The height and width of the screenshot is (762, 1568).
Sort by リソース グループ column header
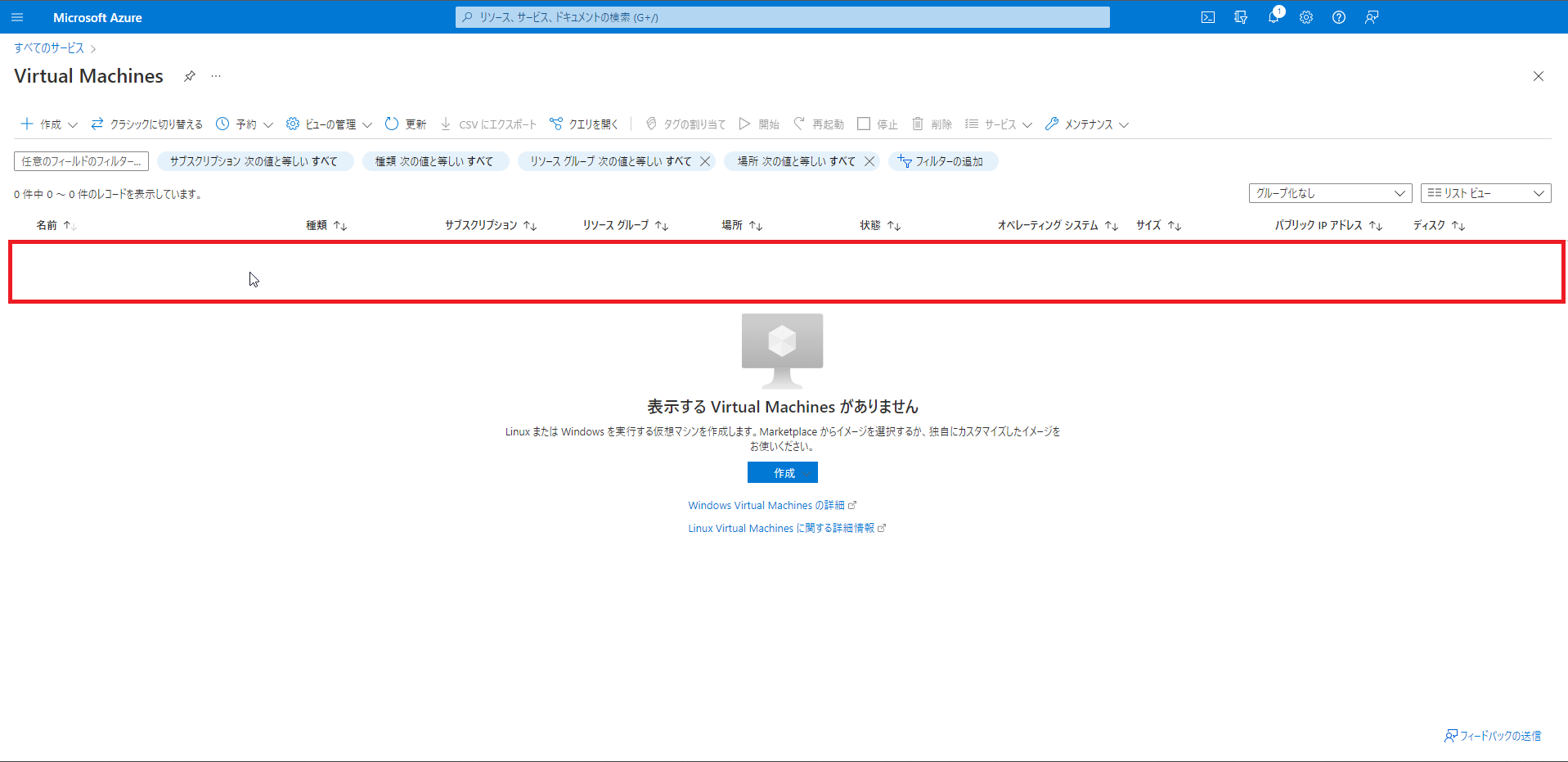(626, 225)
